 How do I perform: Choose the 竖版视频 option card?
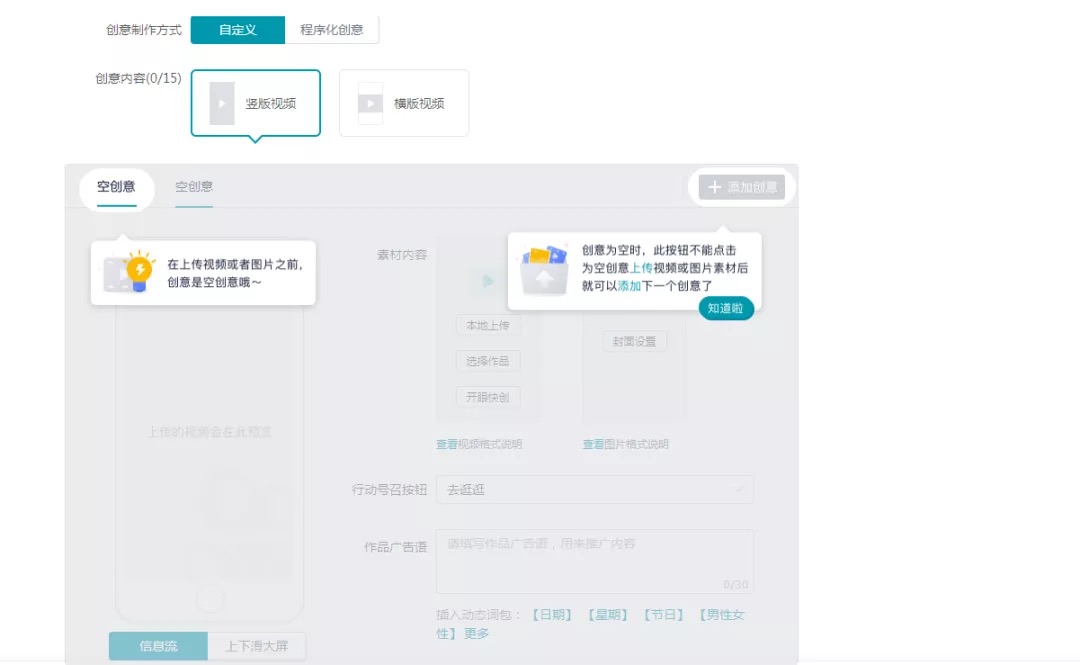pyautogui.click(x=256, y=103)
